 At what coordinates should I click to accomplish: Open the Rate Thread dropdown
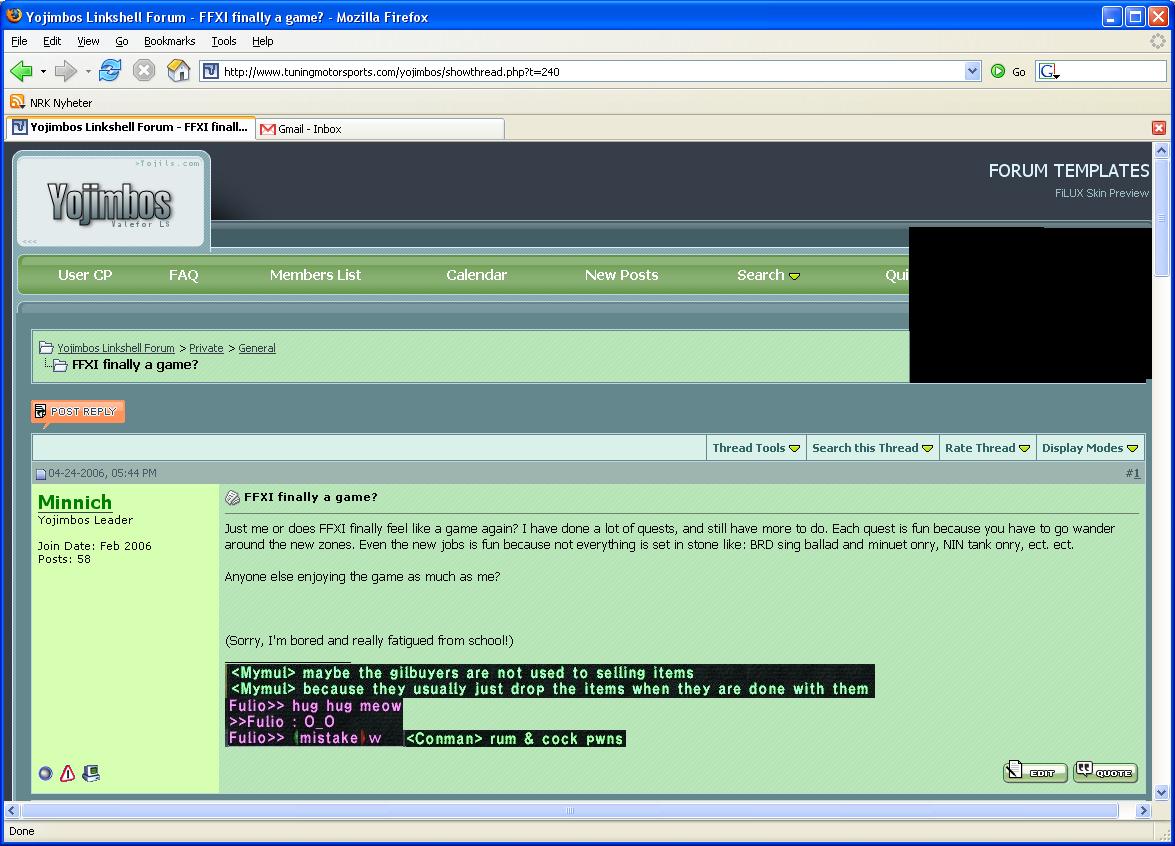tap(988, 448)
